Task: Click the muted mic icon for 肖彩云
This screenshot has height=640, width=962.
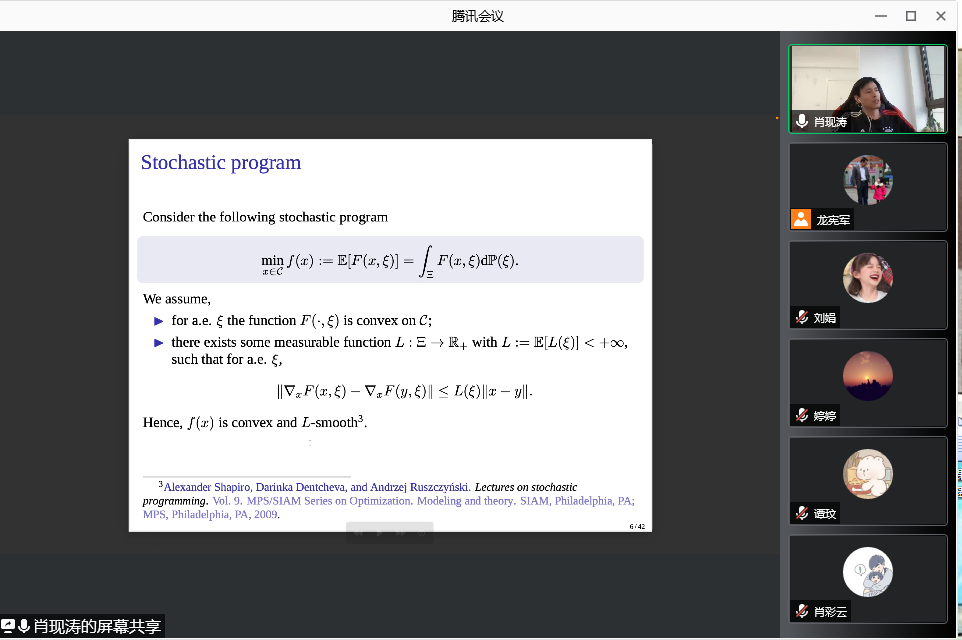Action: click(x=801, y=611)
